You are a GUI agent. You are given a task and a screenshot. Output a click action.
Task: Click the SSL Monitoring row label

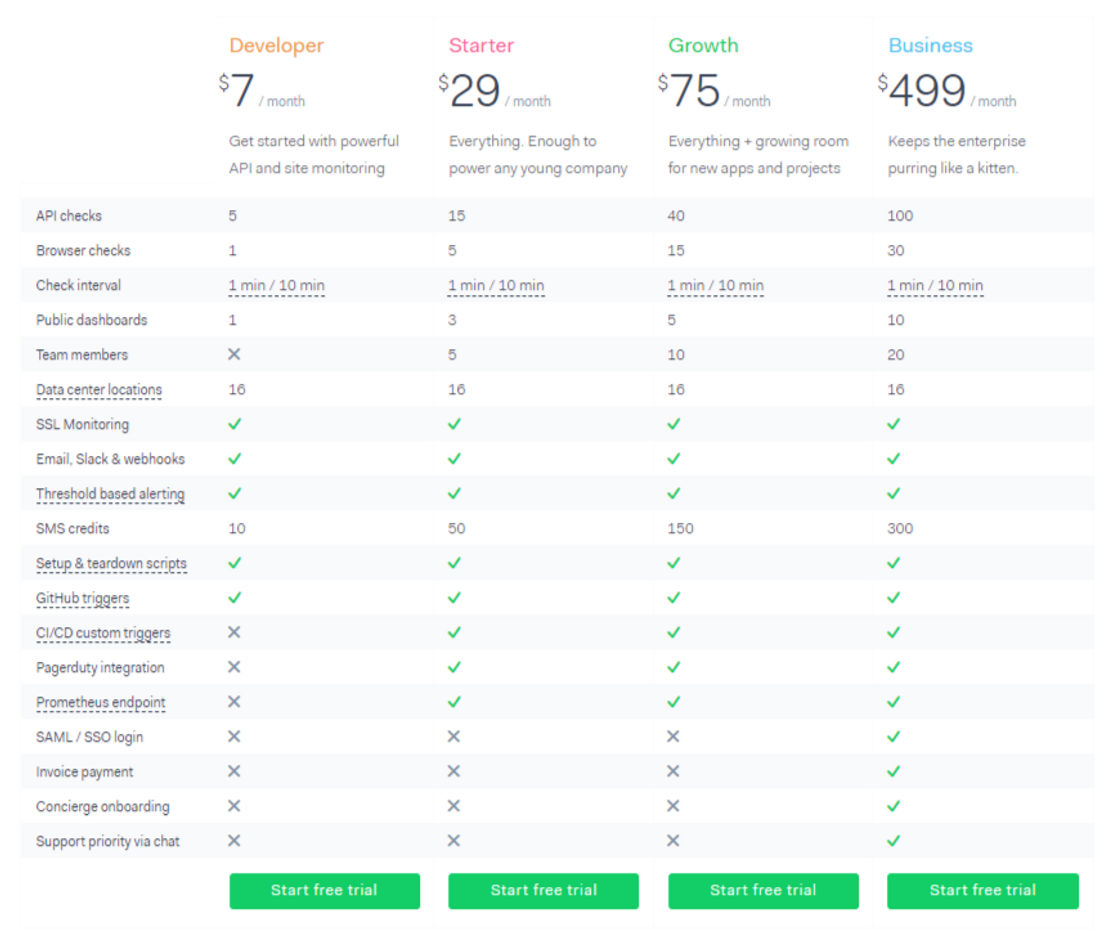click(x=83, y=424)
